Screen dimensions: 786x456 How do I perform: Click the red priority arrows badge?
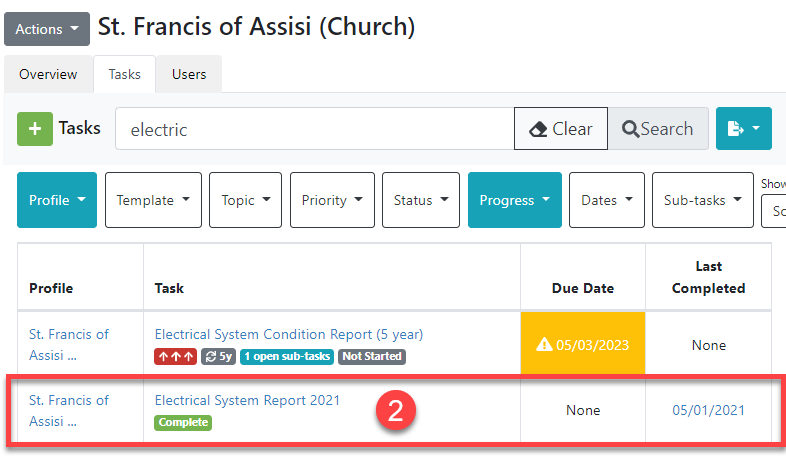(x=175, y=356)
